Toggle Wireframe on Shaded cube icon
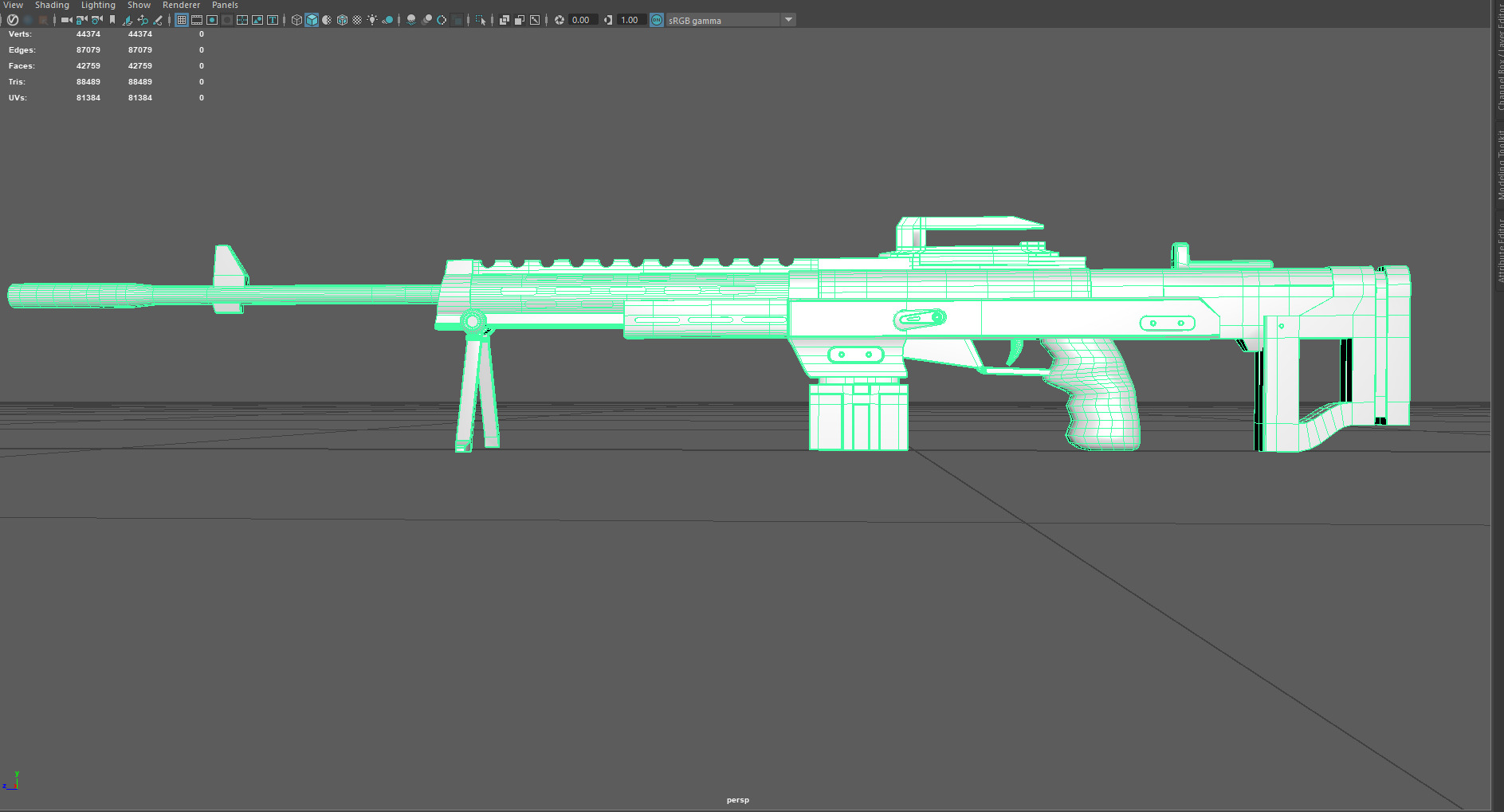 (x=342, y=20)
